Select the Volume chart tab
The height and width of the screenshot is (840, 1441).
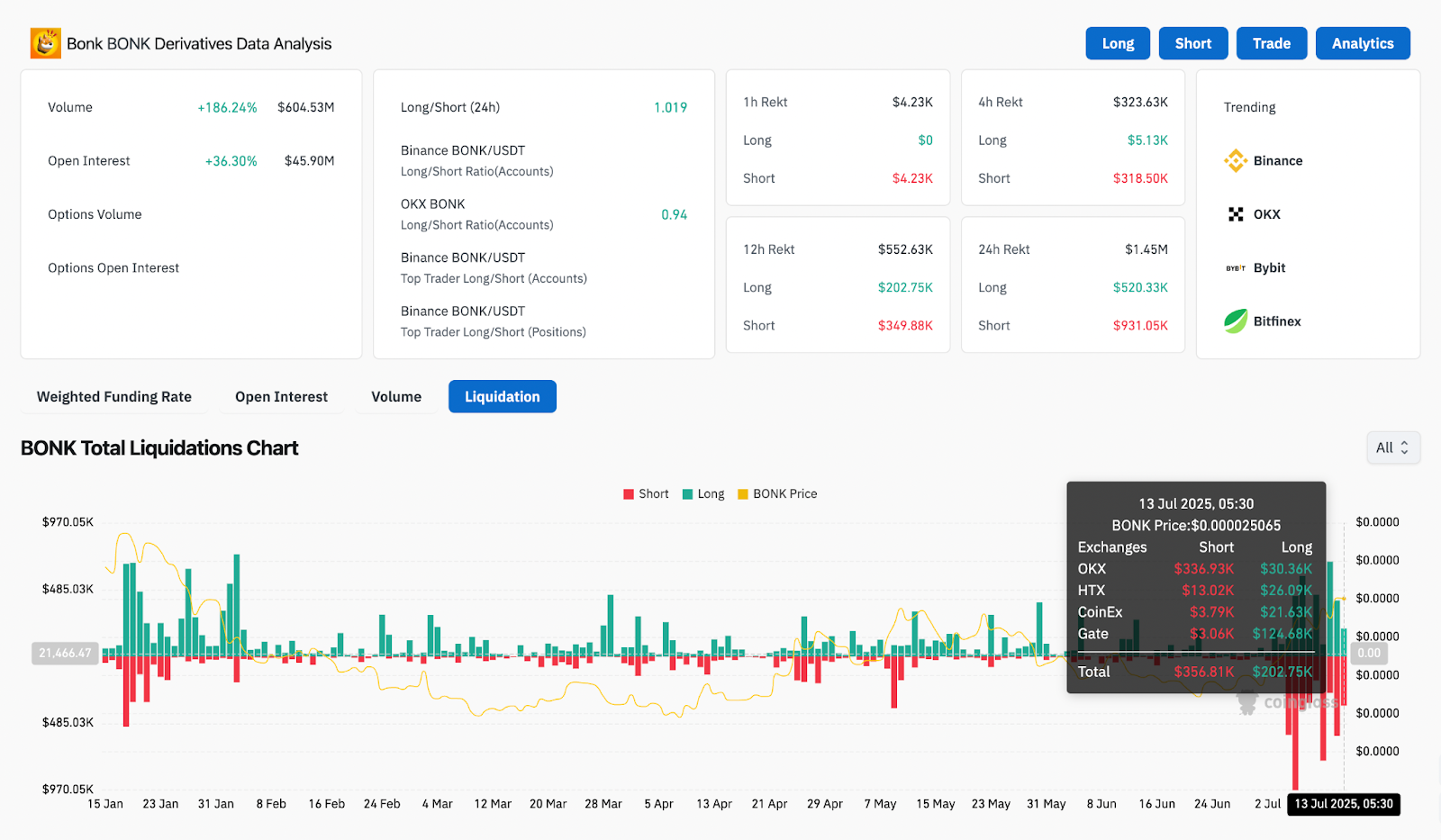point(396,397)
